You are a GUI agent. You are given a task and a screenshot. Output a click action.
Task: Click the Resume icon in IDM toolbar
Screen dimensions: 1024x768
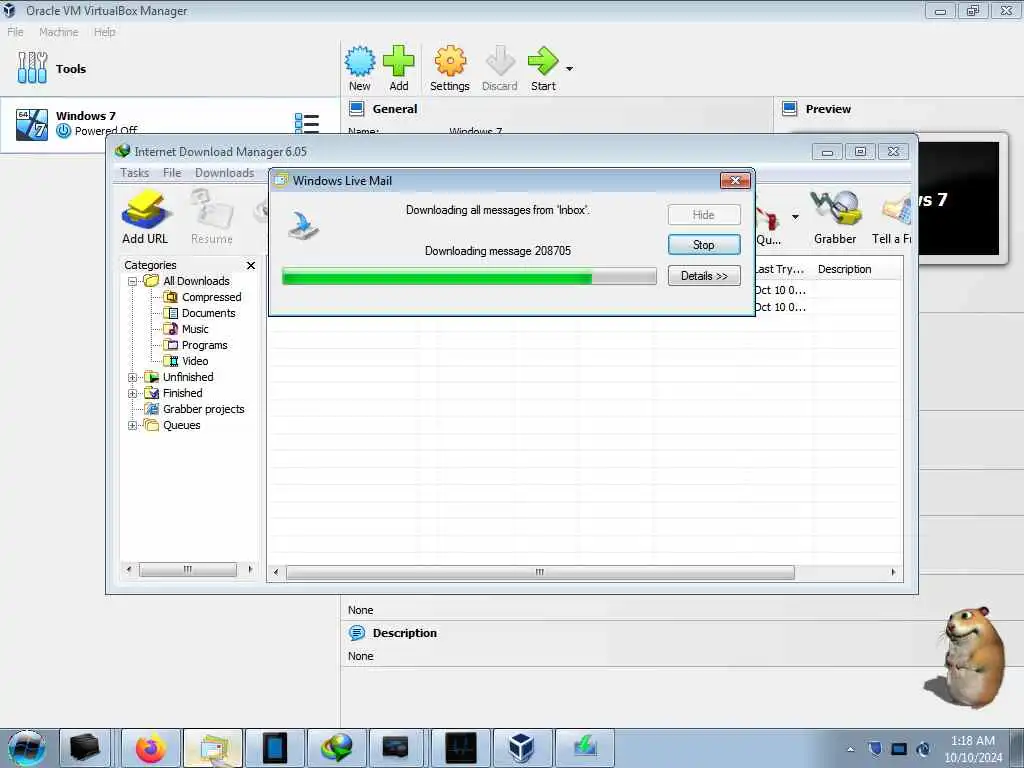tap(212, 210)
